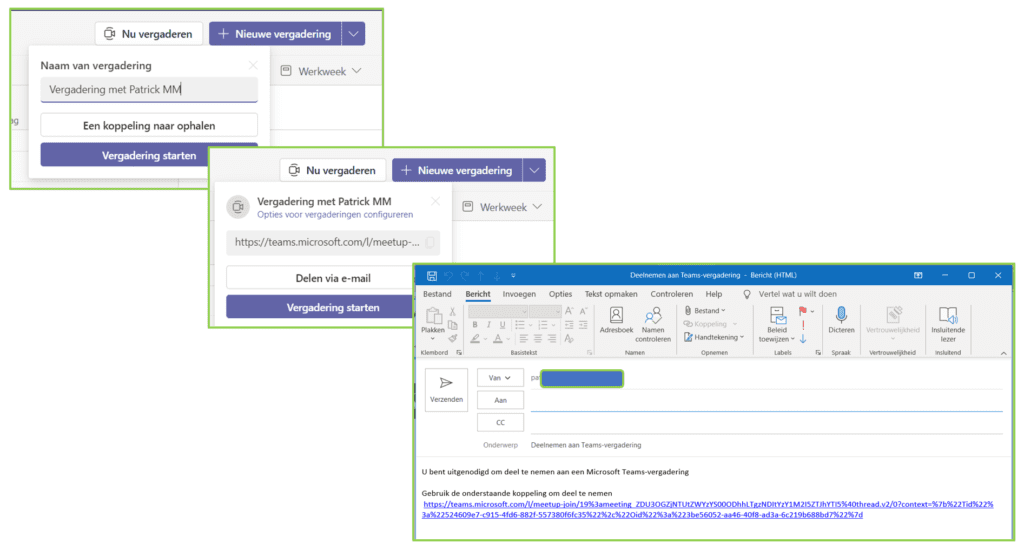1024x556 pixels.
Task: Click the bulleted list icon
Action: tap(520, 325)
